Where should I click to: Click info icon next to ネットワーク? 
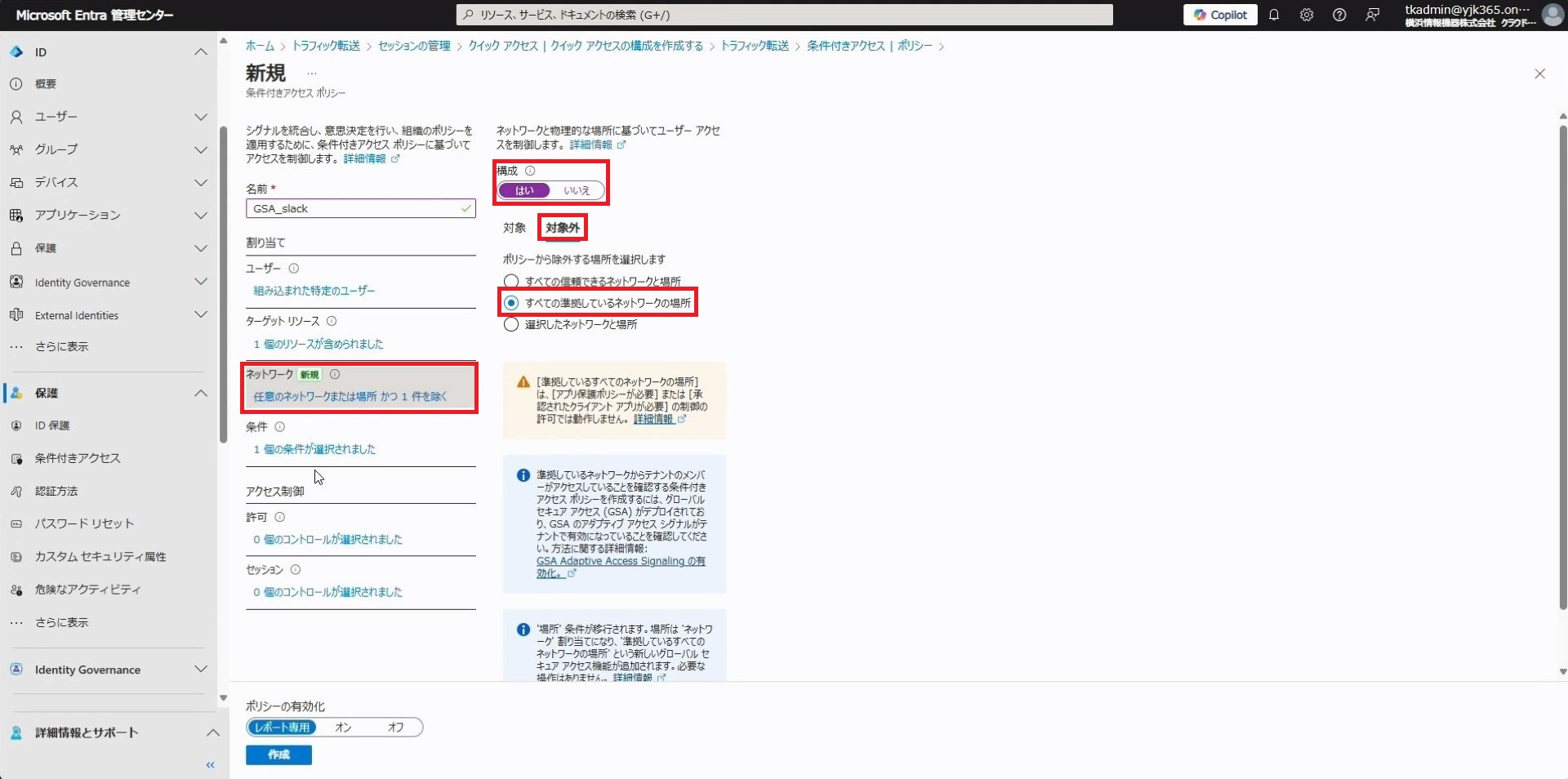pos(335,374)
